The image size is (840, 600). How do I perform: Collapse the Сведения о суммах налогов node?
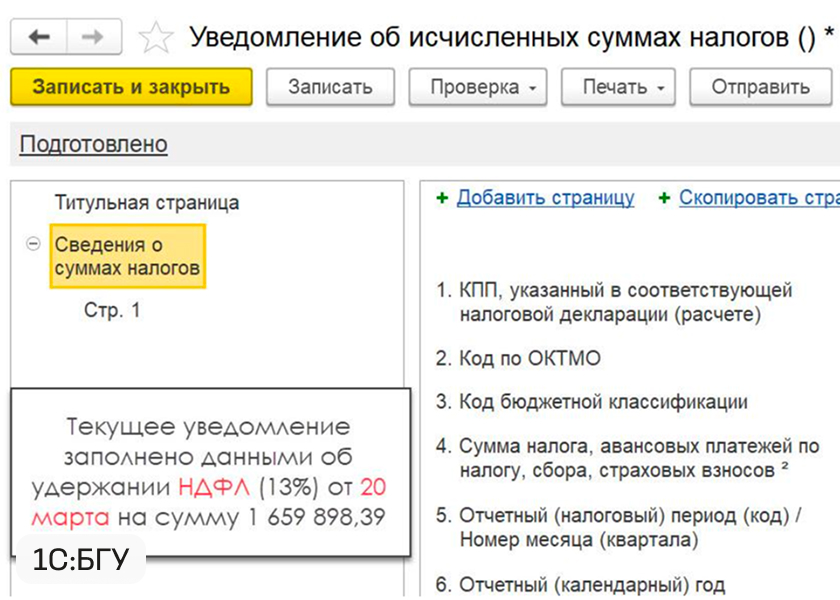(33, 244)
